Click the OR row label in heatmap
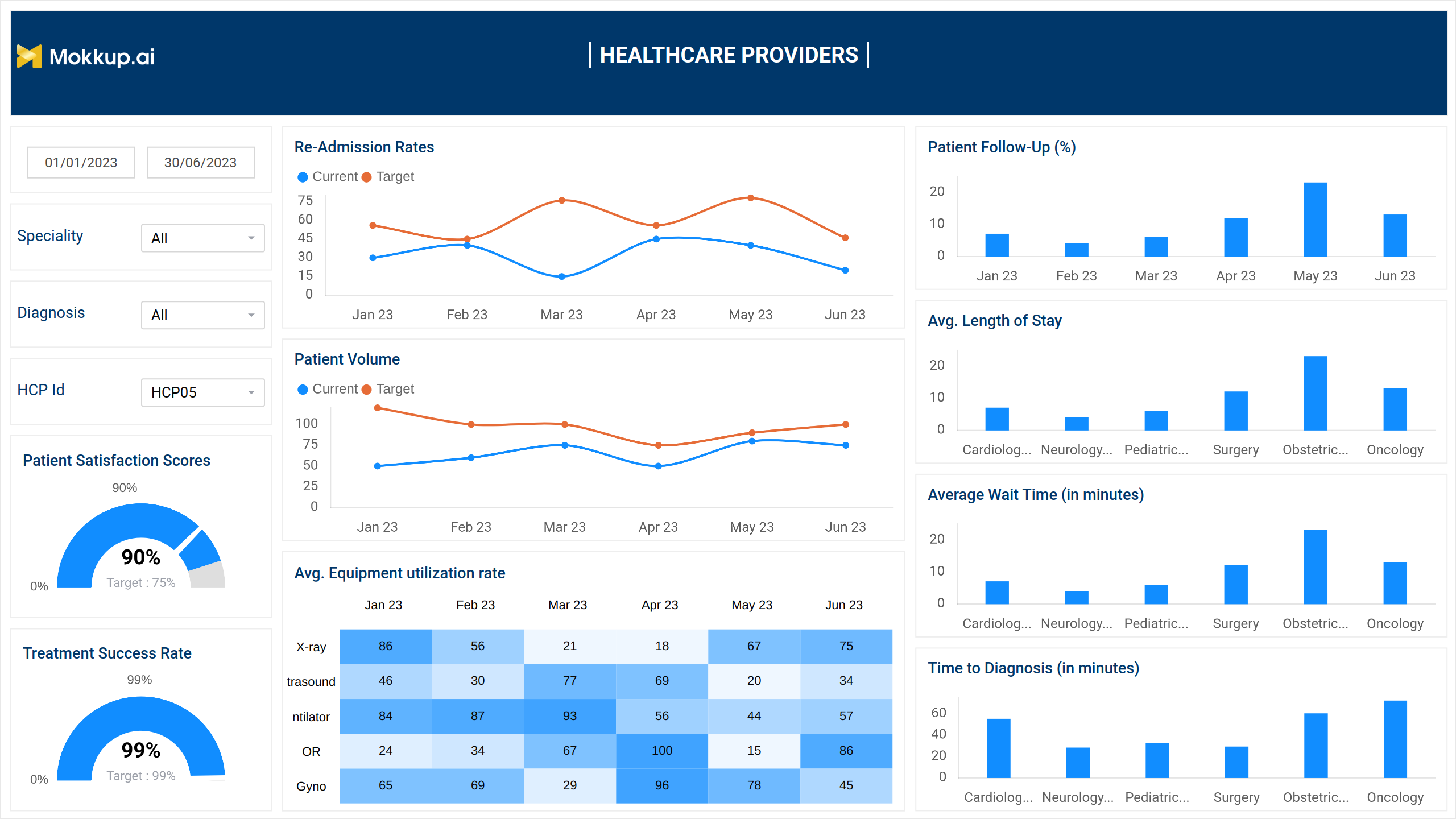Screen dimensions: 1456x819 311,752
